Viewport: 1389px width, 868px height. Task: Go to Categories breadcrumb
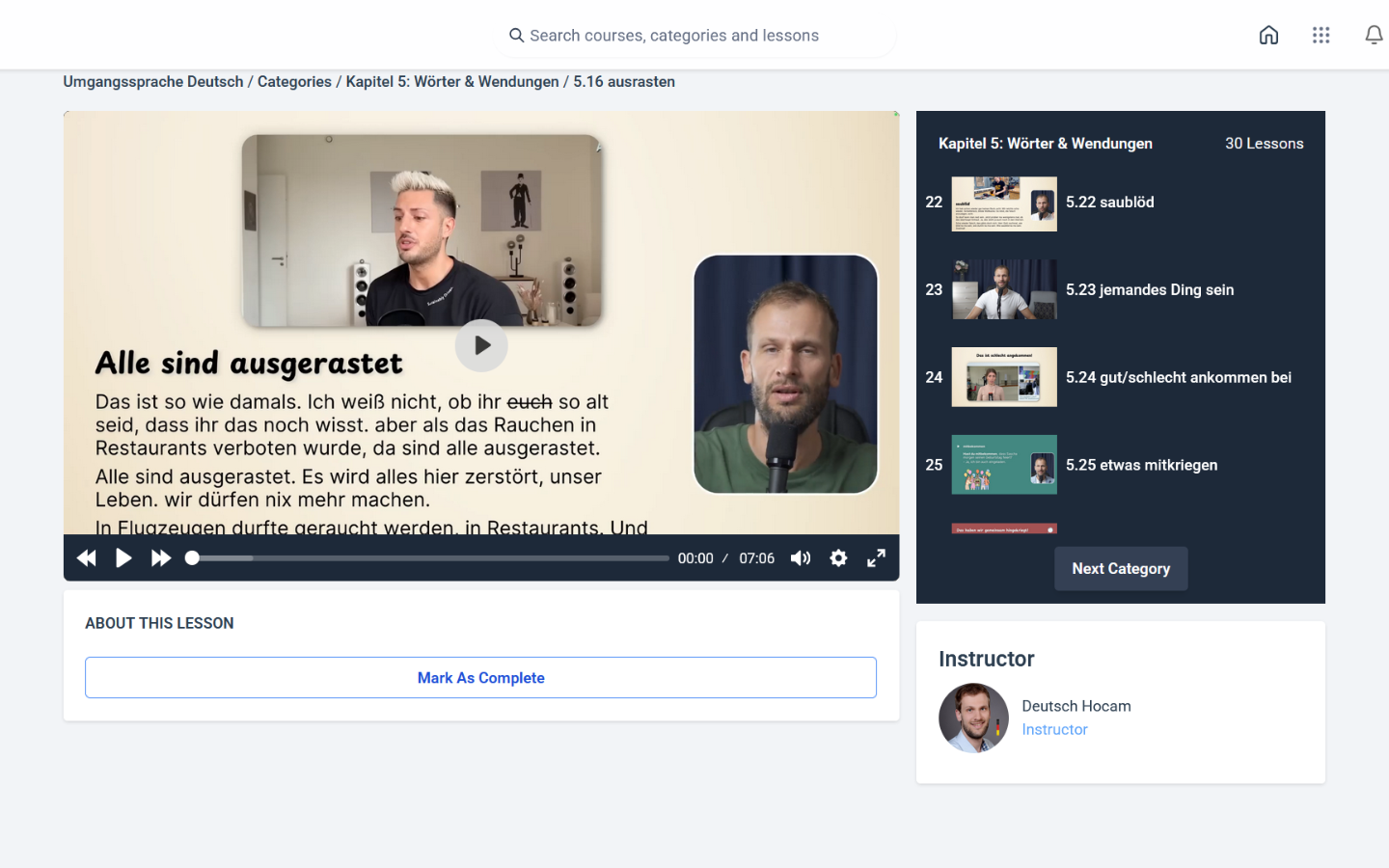pos(294,82)
